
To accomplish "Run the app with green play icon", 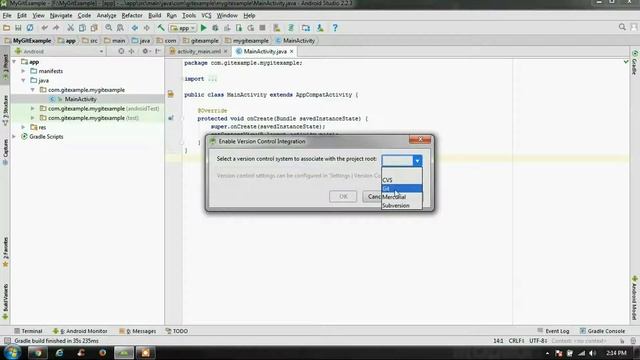I will (x=203, y=28).
